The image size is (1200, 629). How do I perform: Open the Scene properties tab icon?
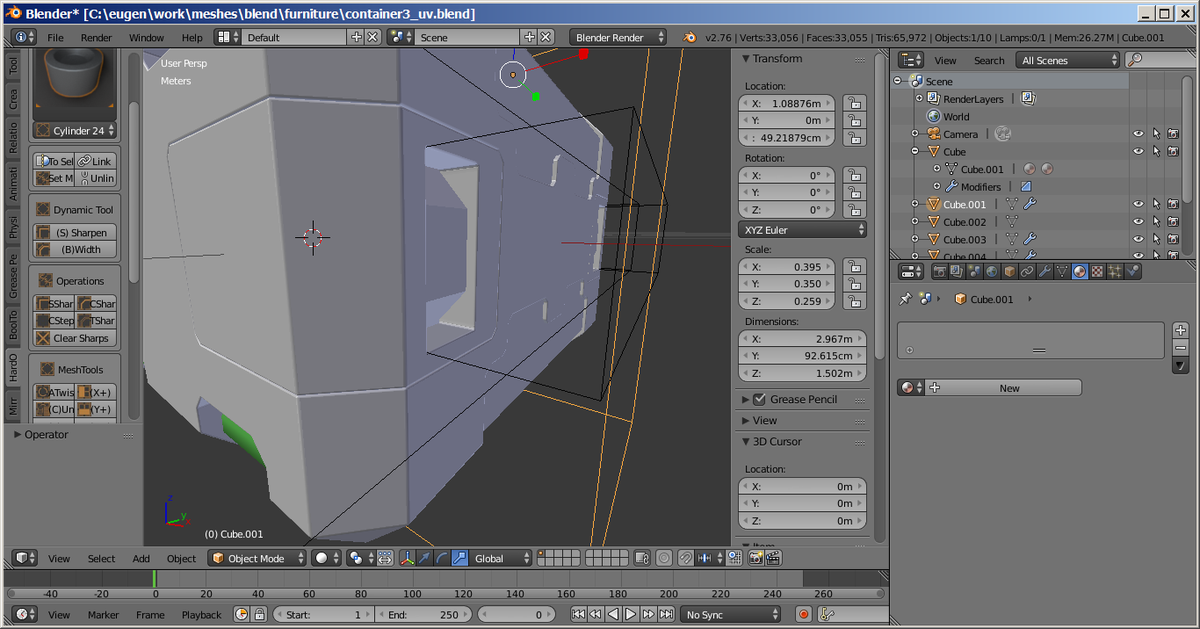point(974,272)
